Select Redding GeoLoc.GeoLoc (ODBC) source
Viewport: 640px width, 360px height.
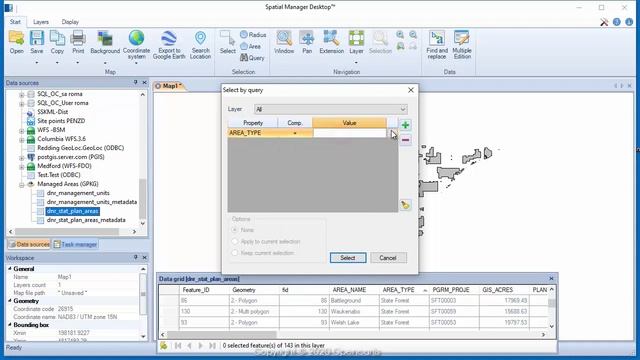point(80,148)
